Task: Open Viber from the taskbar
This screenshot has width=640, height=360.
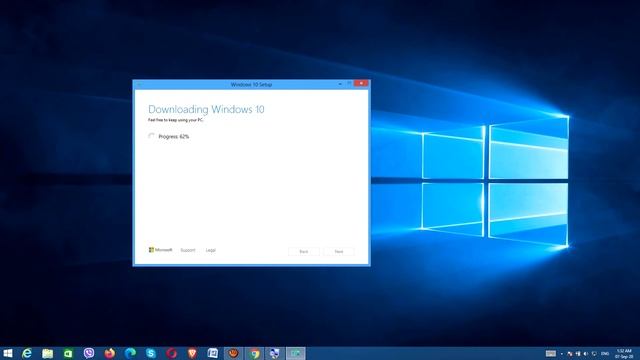Action: point(89,353)
